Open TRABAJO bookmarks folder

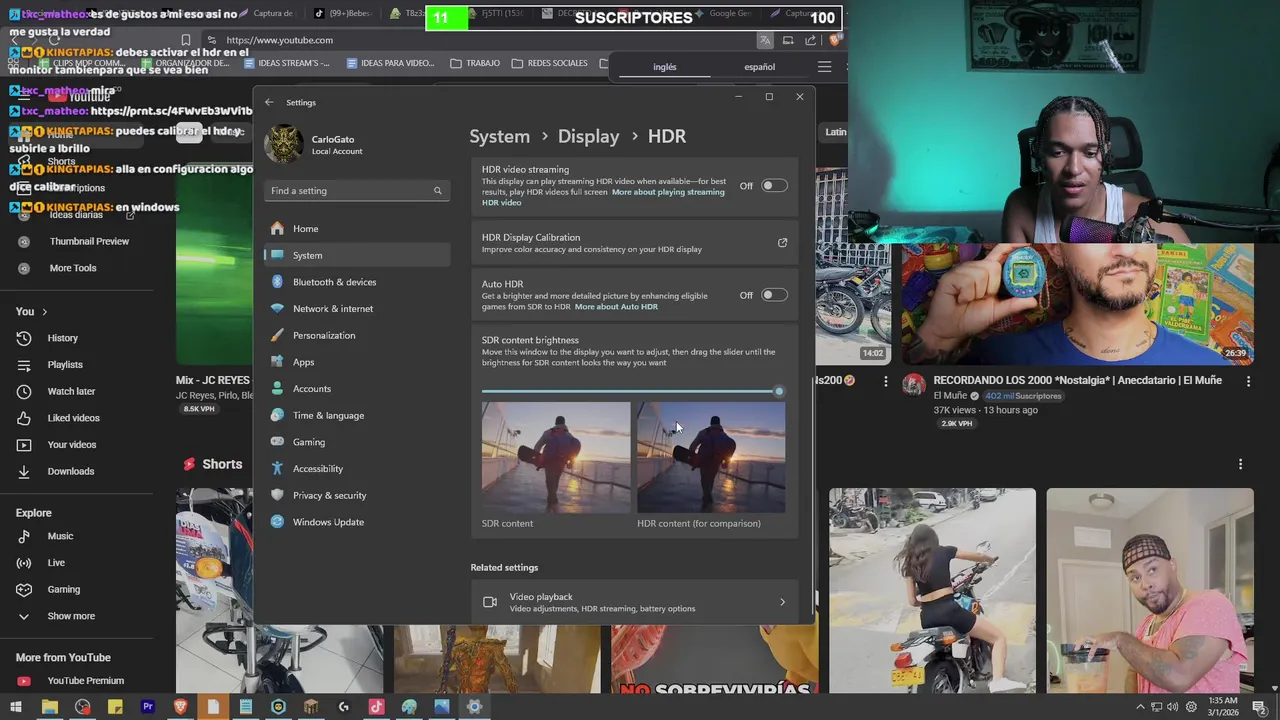coord(475,63)
